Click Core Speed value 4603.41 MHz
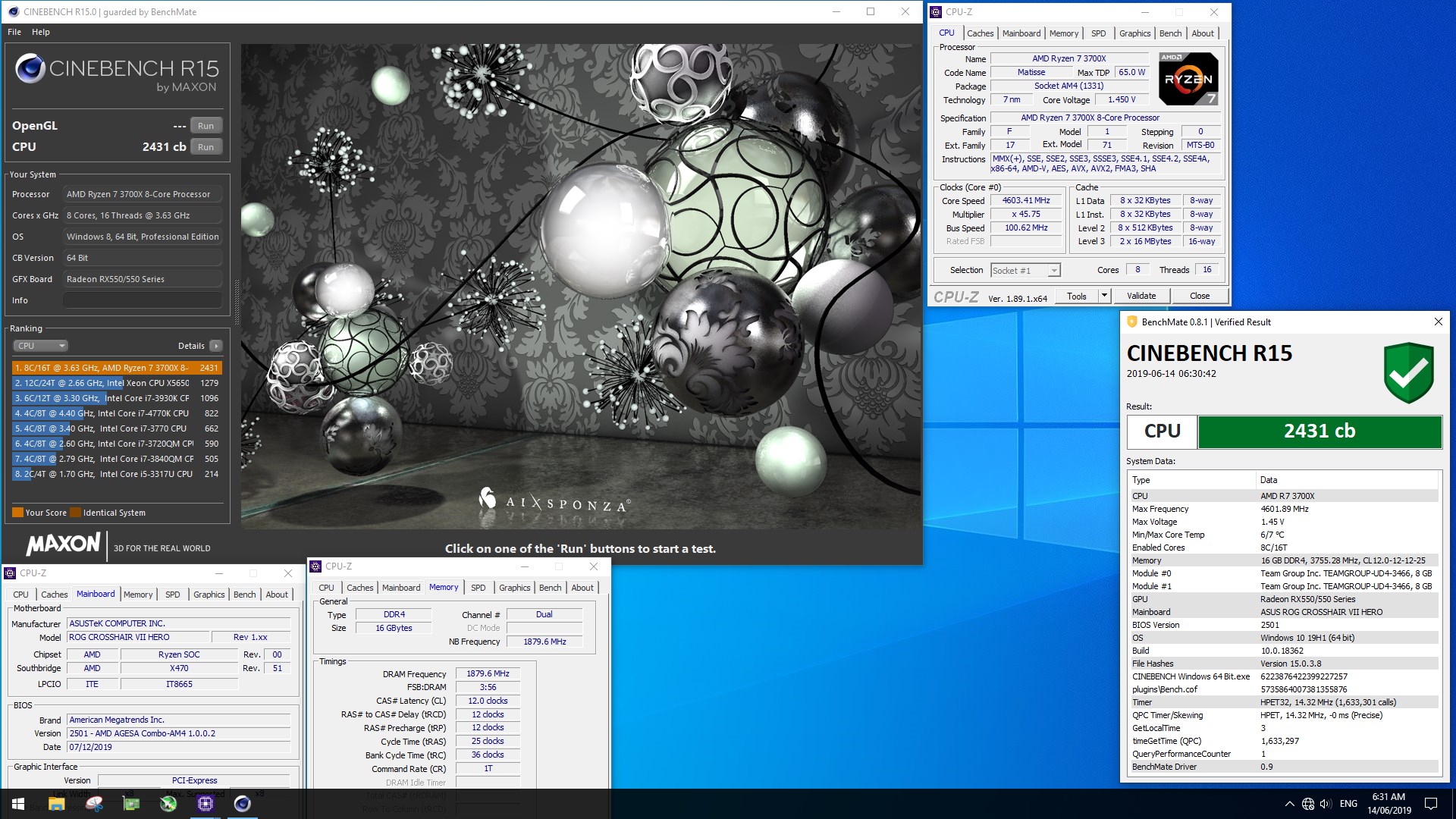1456x819 pixels. 1026,201
